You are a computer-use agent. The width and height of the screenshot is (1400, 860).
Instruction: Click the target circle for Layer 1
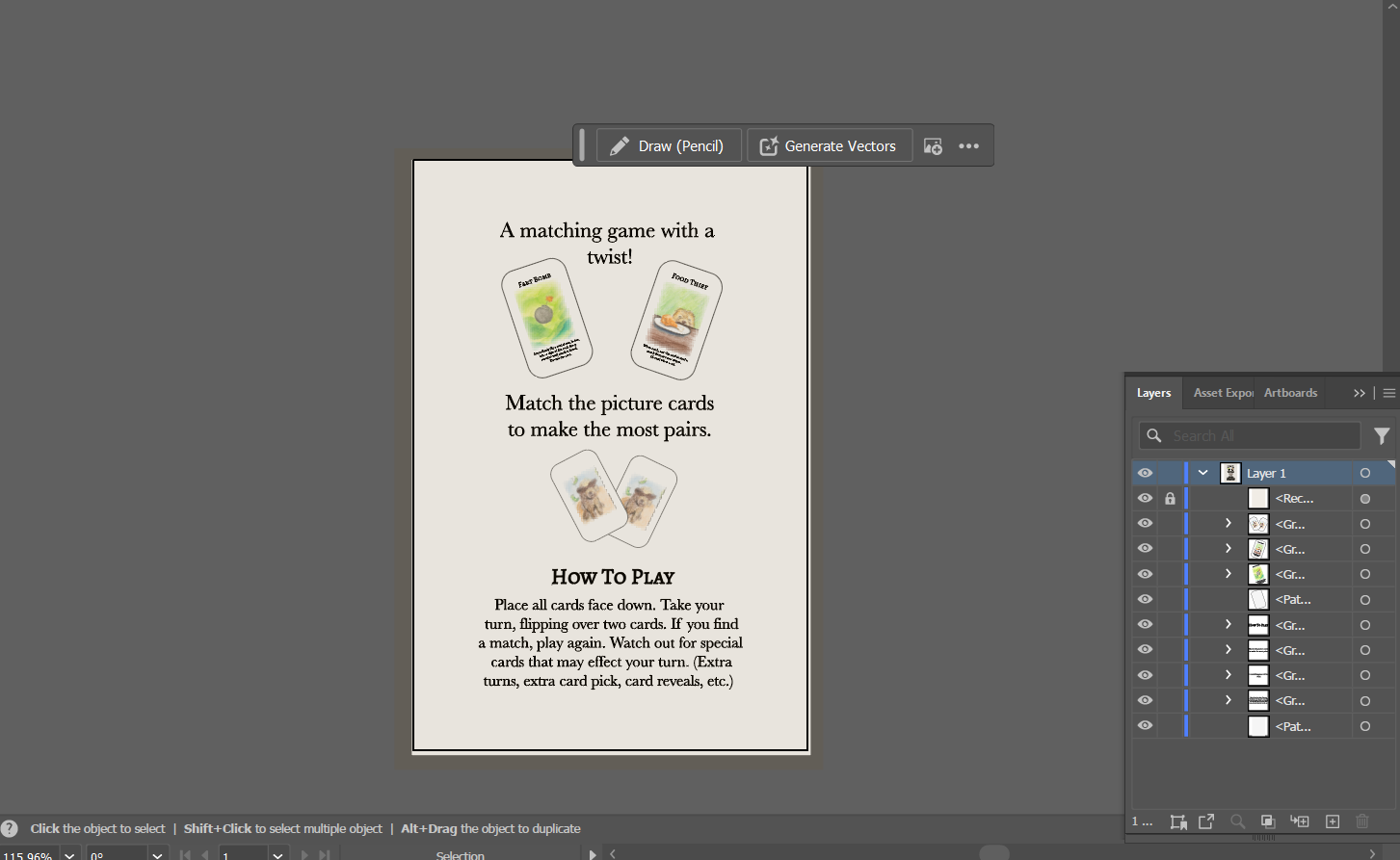[x=1364, y=473]
